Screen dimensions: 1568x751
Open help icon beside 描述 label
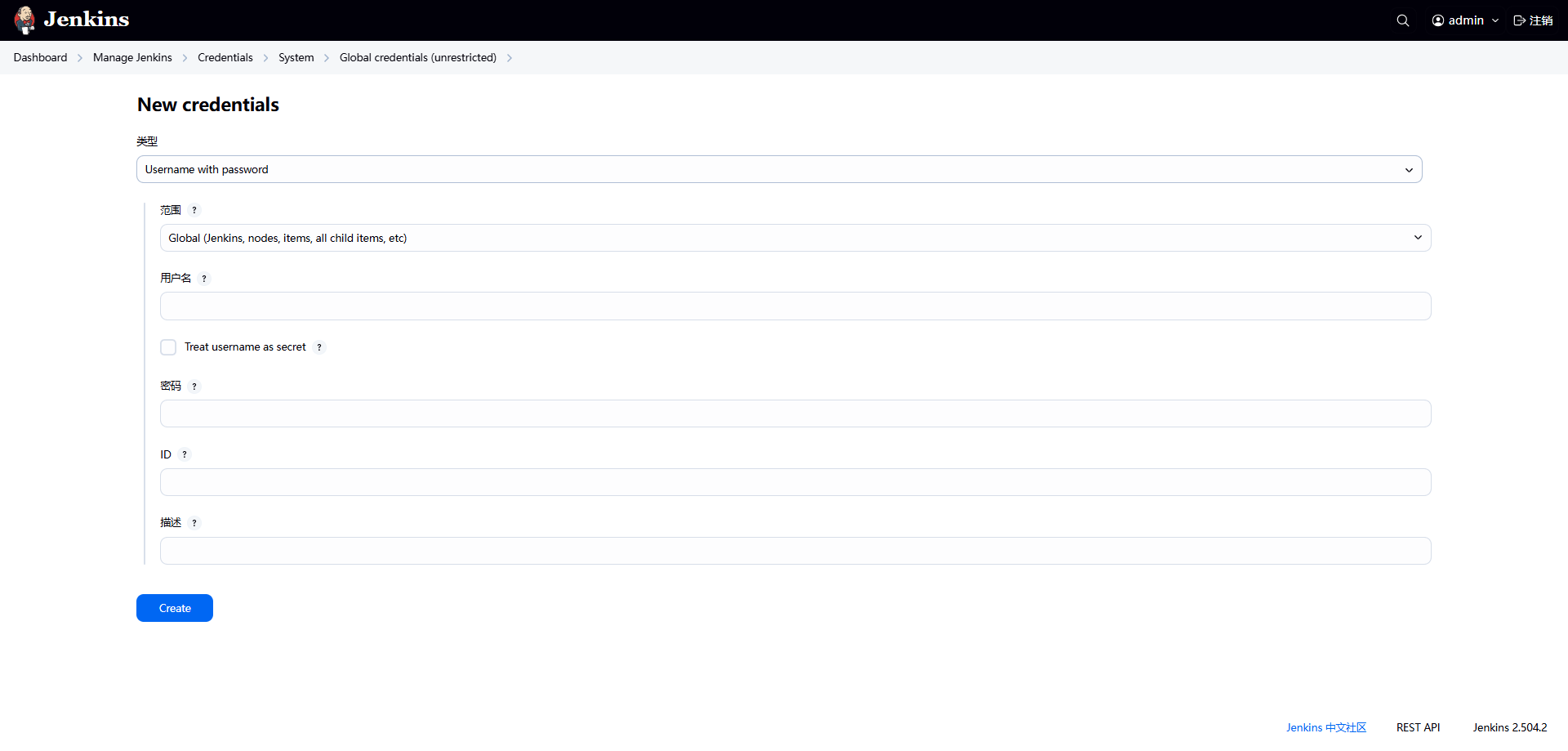tap(194, 523)
